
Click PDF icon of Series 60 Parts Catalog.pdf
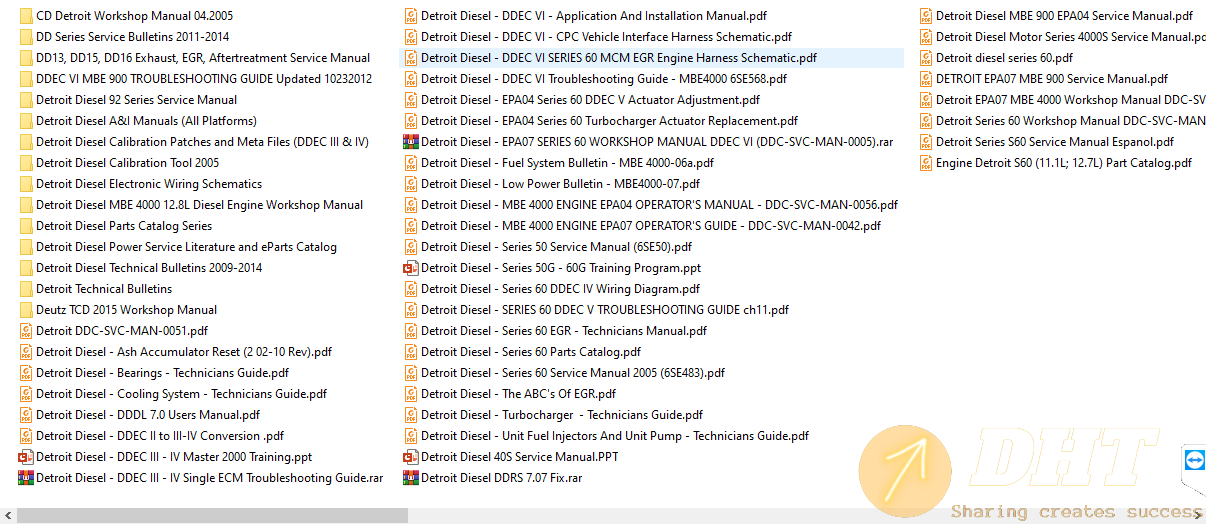point(411,352)
